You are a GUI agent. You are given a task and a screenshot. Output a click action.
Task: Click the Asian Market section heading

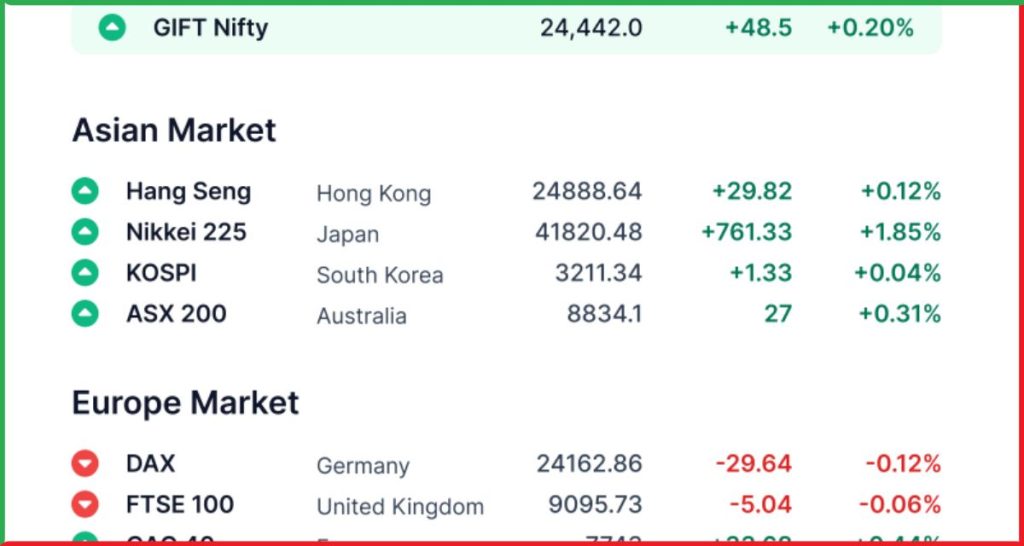tap(174, 130)
